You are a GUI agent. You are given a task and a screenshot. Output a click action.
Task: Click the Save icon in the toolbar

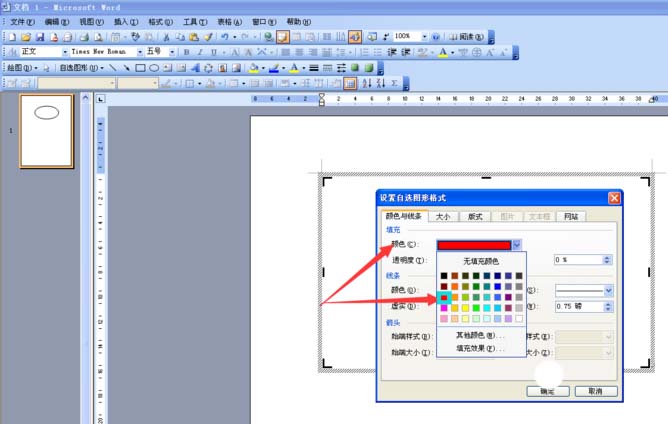(x=41, y=36)
